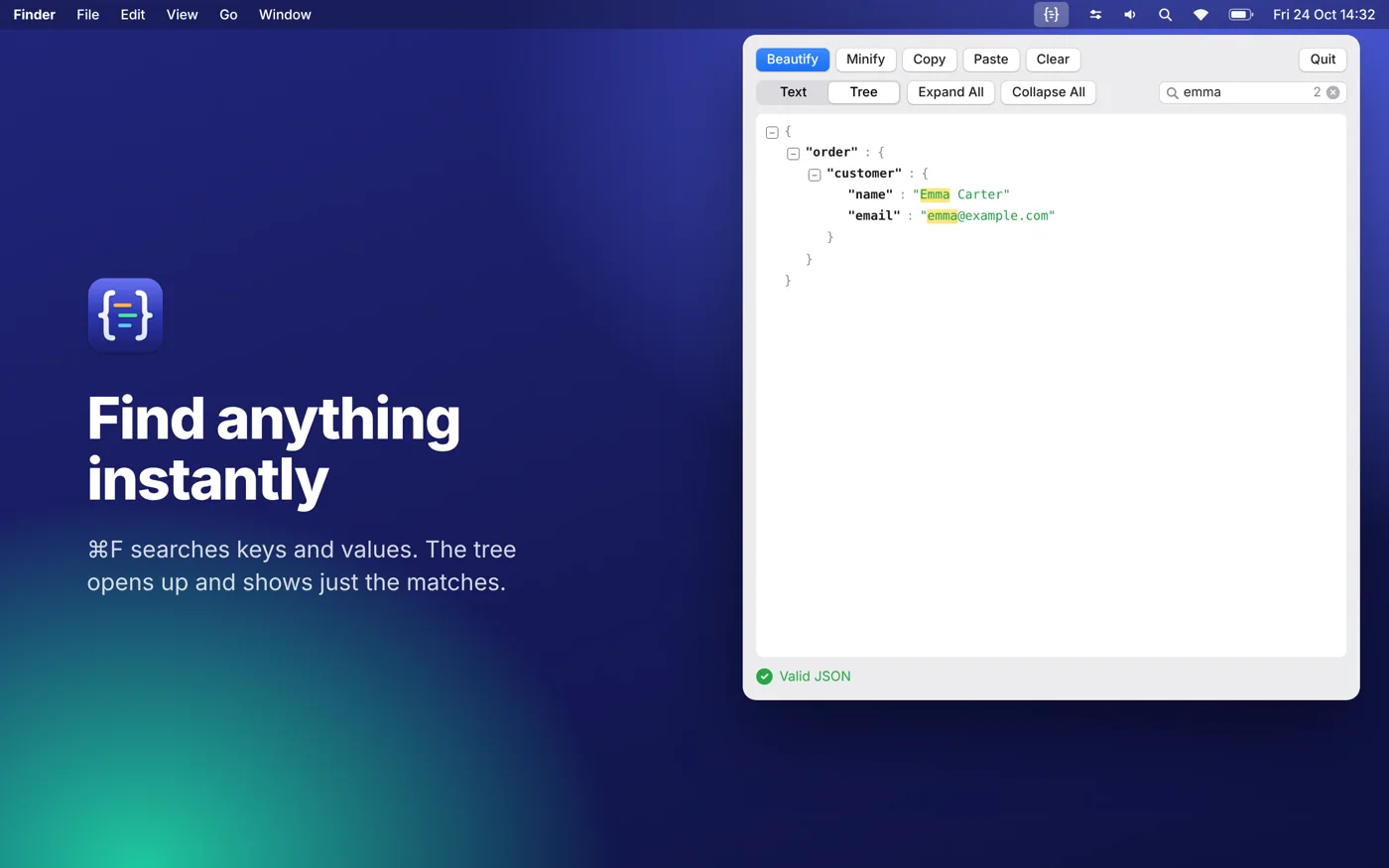Open the Edit menu
Viewport: 1389px width, 868px height.
point(133,15)
